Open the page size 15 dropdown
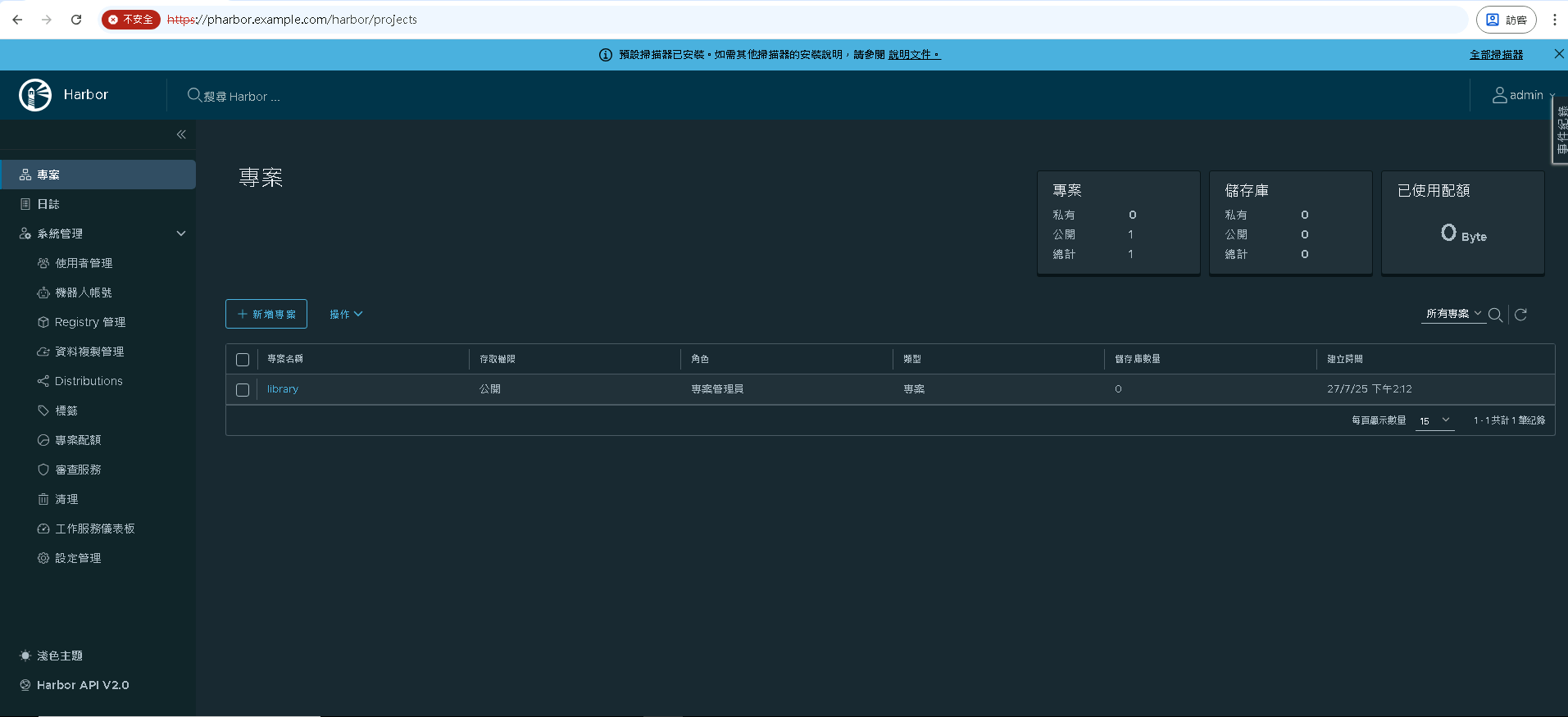 pos(1435,420)
